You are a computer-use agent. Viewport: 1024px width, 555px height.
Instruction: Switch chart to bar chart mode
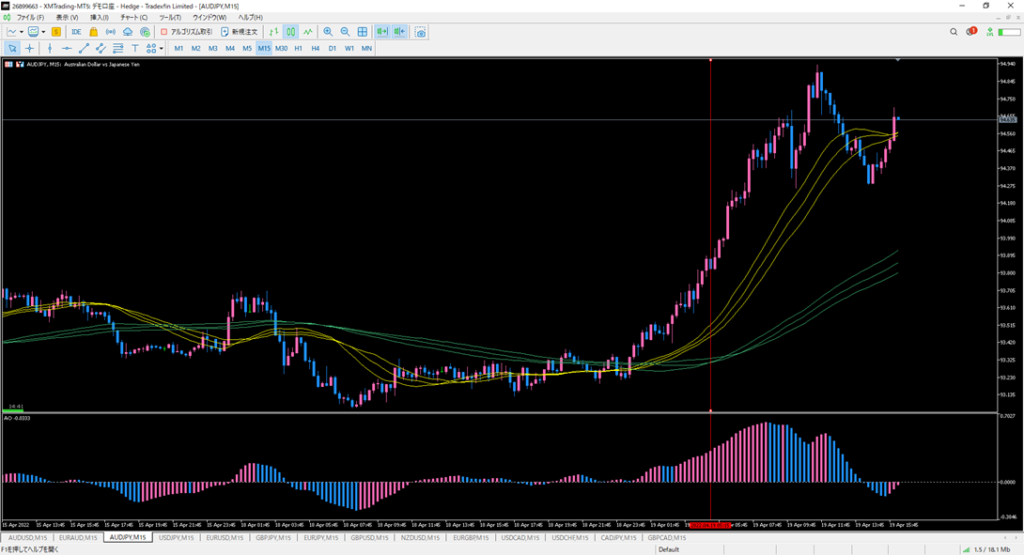(x=274, y=32)
